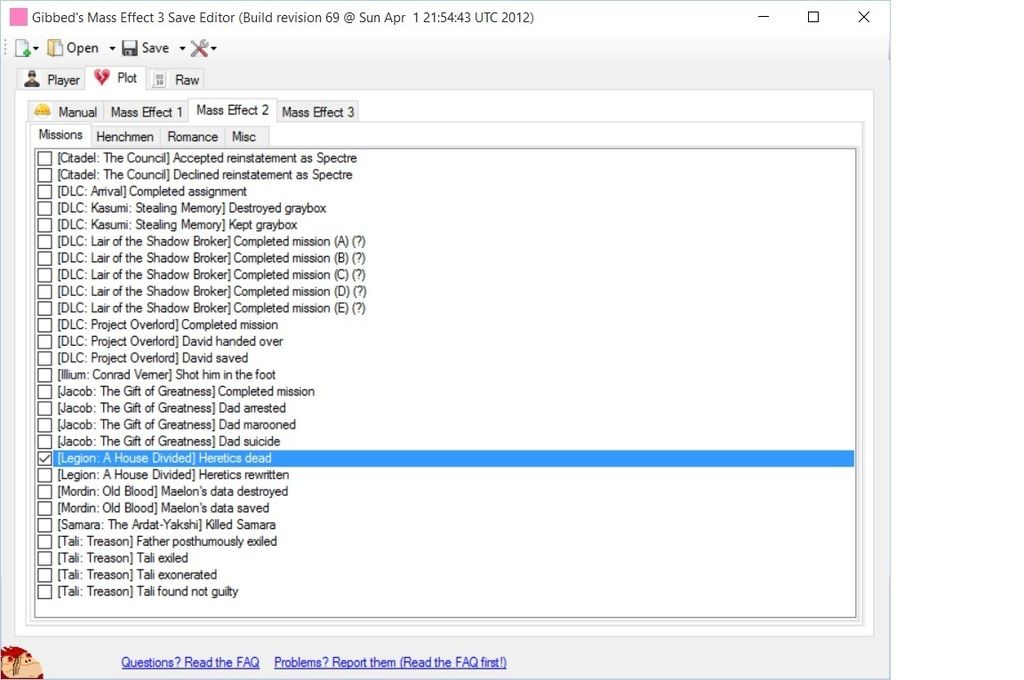Expand the Open button dropdown arrow

(112, 48)
